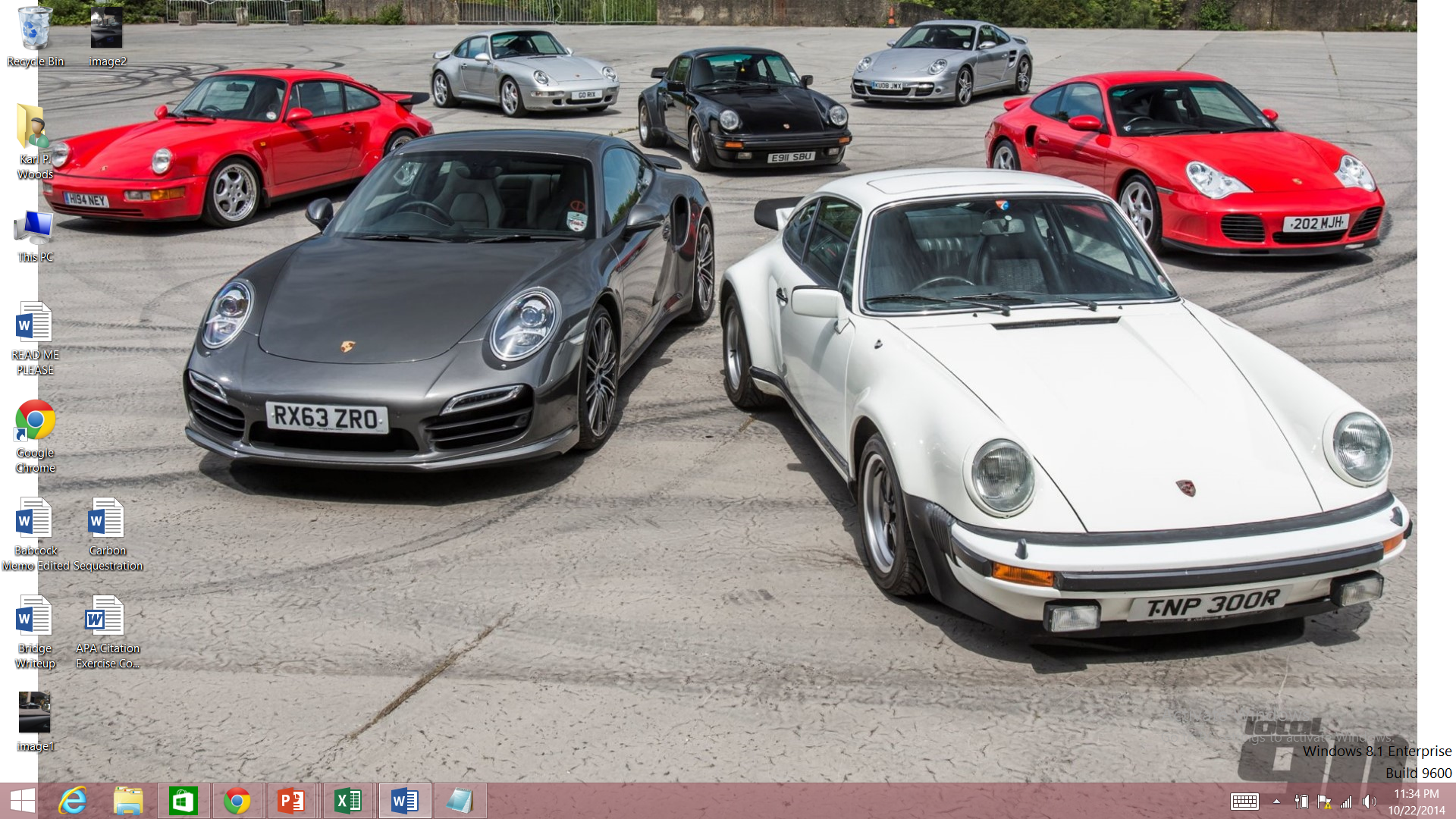The image size is (1456, 819).
Task: Open the APA Citation Exercise document
Action: (x=107, y=632)
